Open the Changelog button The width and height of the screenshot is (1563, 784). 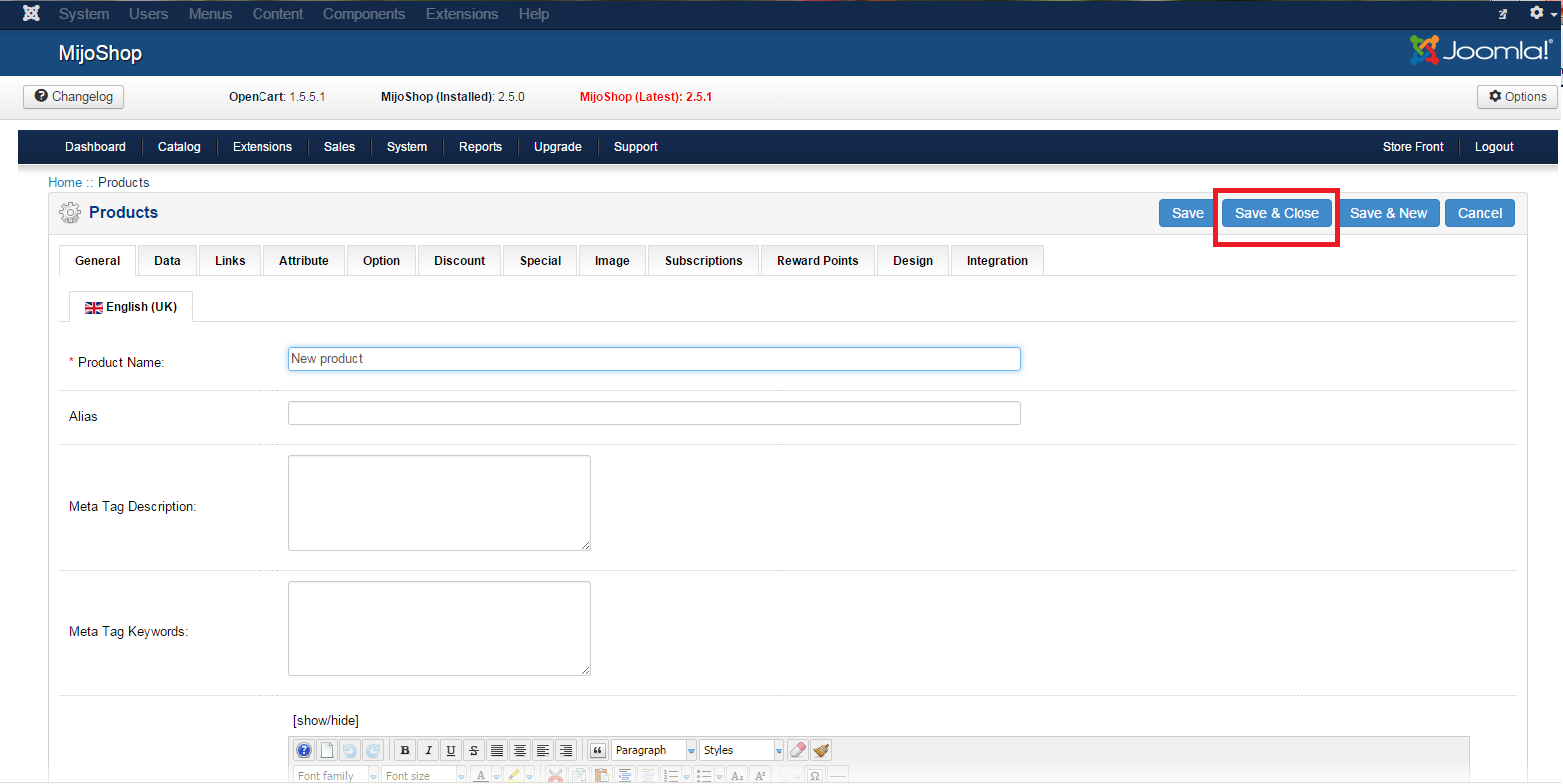click(x=74, y=97)
